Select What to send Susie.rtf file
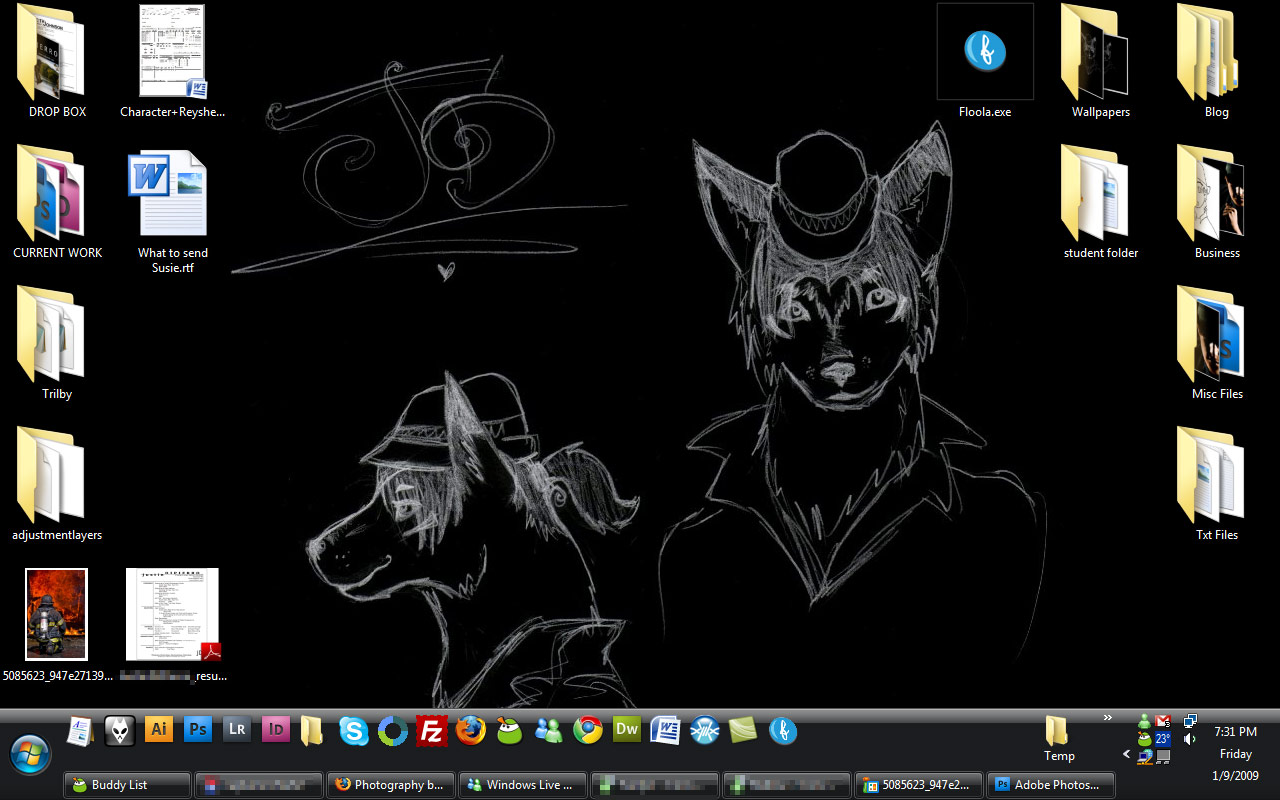Viewport: 1280px width, 800px height. 173,210
